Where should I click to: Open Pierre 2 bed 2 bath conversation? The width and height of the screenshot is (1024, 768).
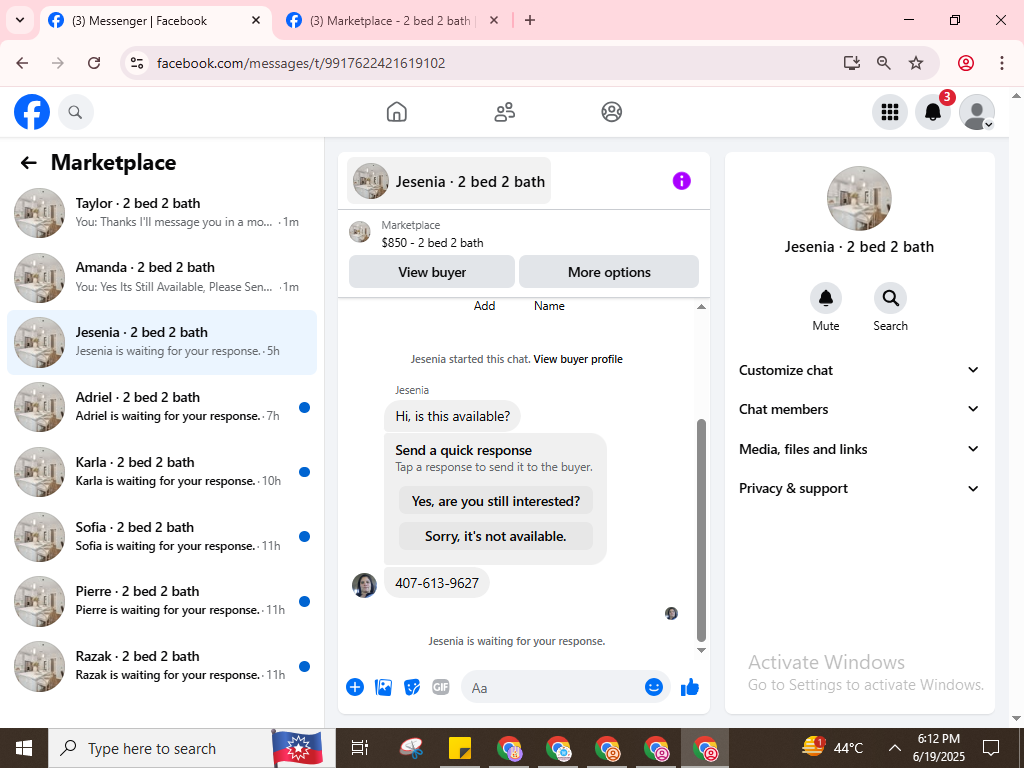coord(162,600)
